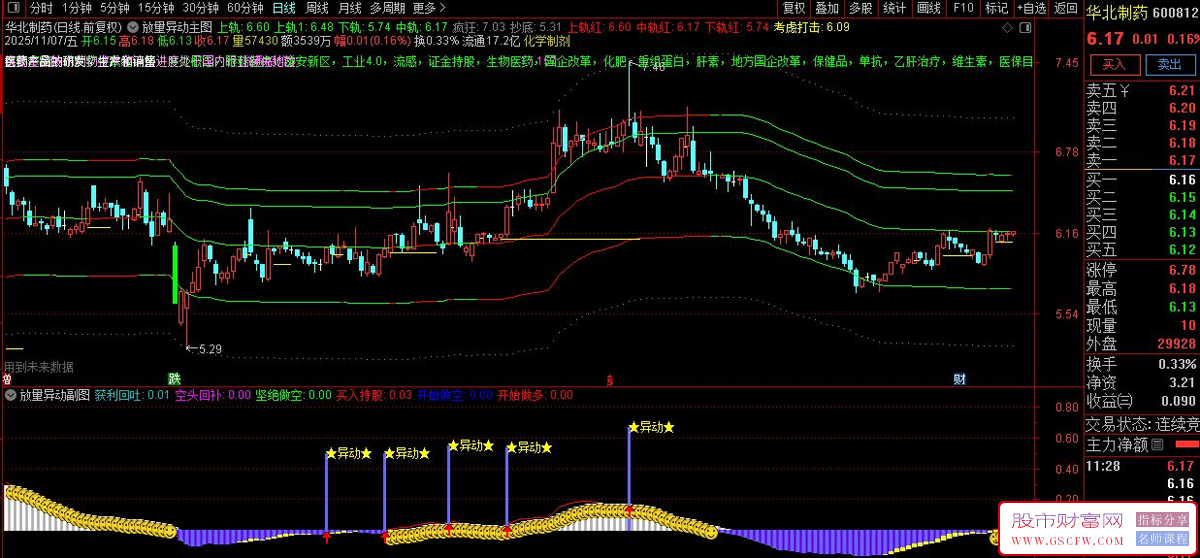1200x558 pixels.
Task: Click the 返回 back button
Action: pos(1066,8)
